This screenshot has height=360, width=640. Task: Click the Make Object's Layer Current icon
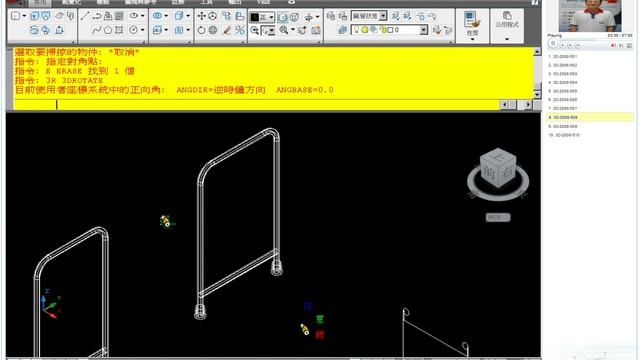(437, 30)
